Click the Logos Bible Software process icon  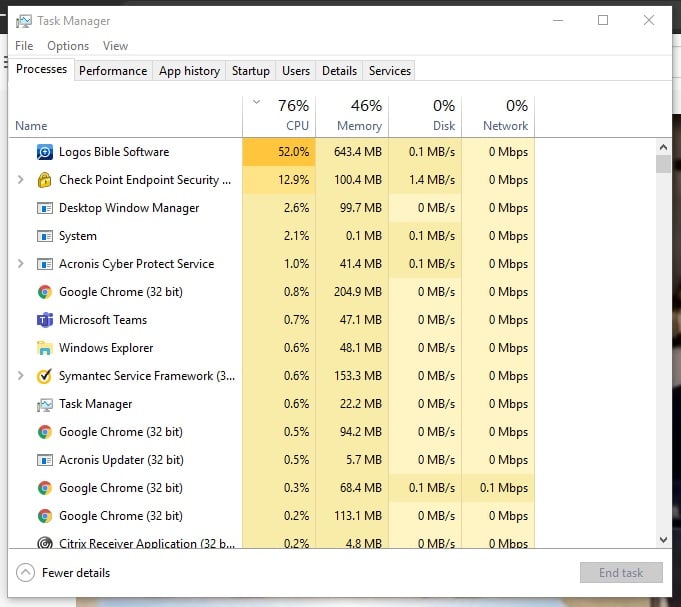45,152
